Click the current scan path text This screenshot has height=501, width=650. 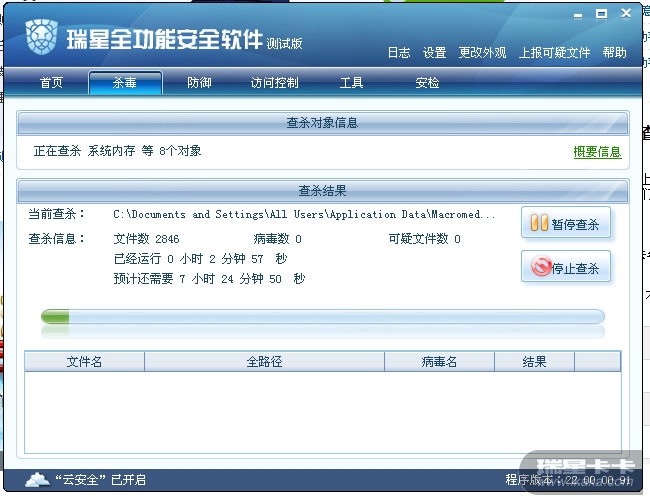pos(304,214)
